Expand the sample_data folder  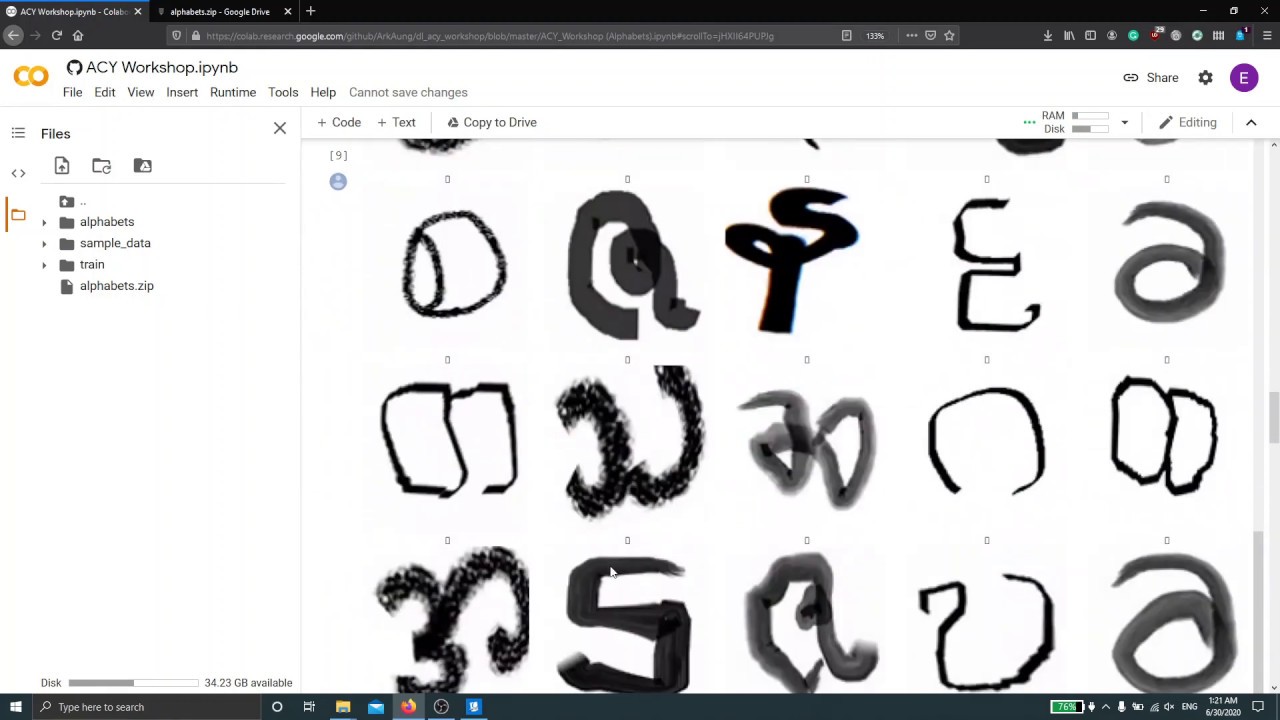tap(44, 243)
